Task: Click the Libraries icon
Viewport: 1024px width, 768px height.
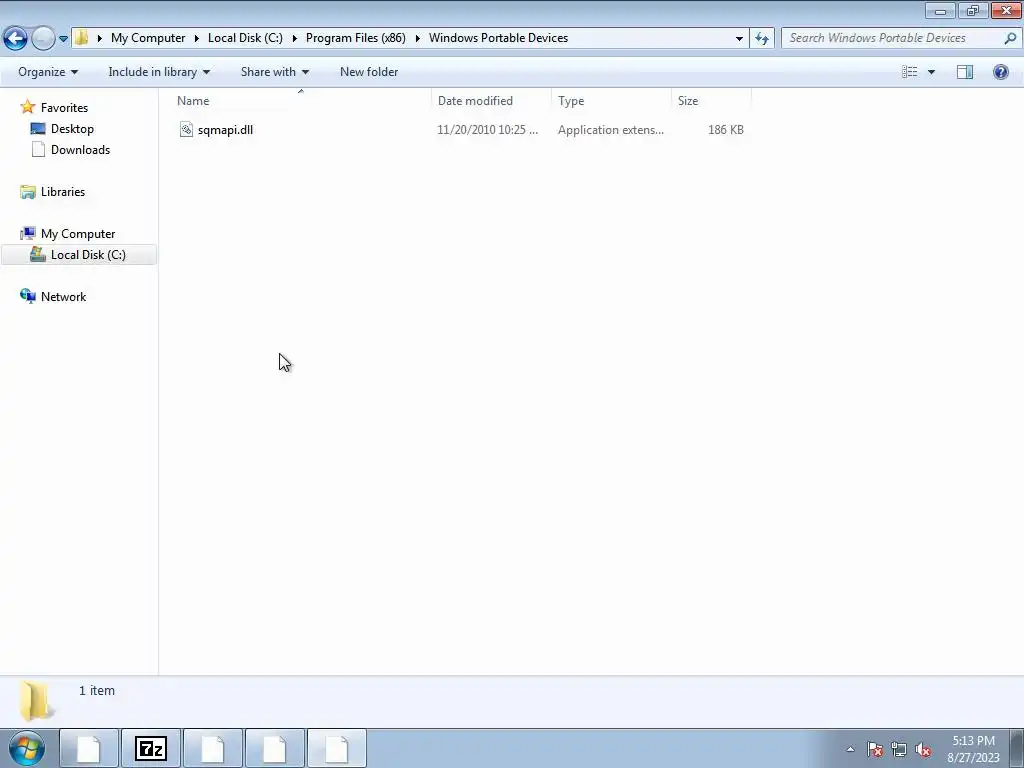Action: click(x=27, y=191)
